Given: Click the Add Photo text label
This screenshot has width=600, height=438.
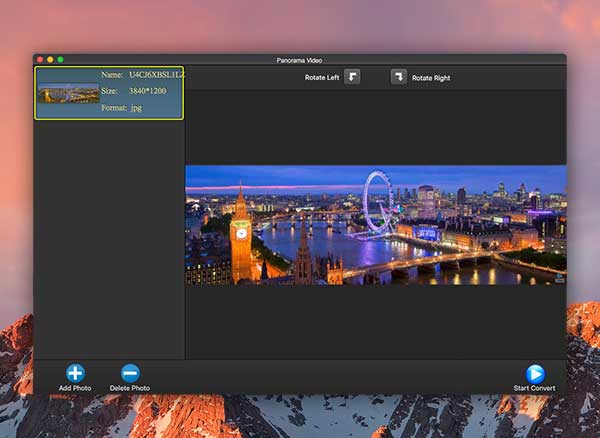Looking at the screenshot, I should click(75, 388).
